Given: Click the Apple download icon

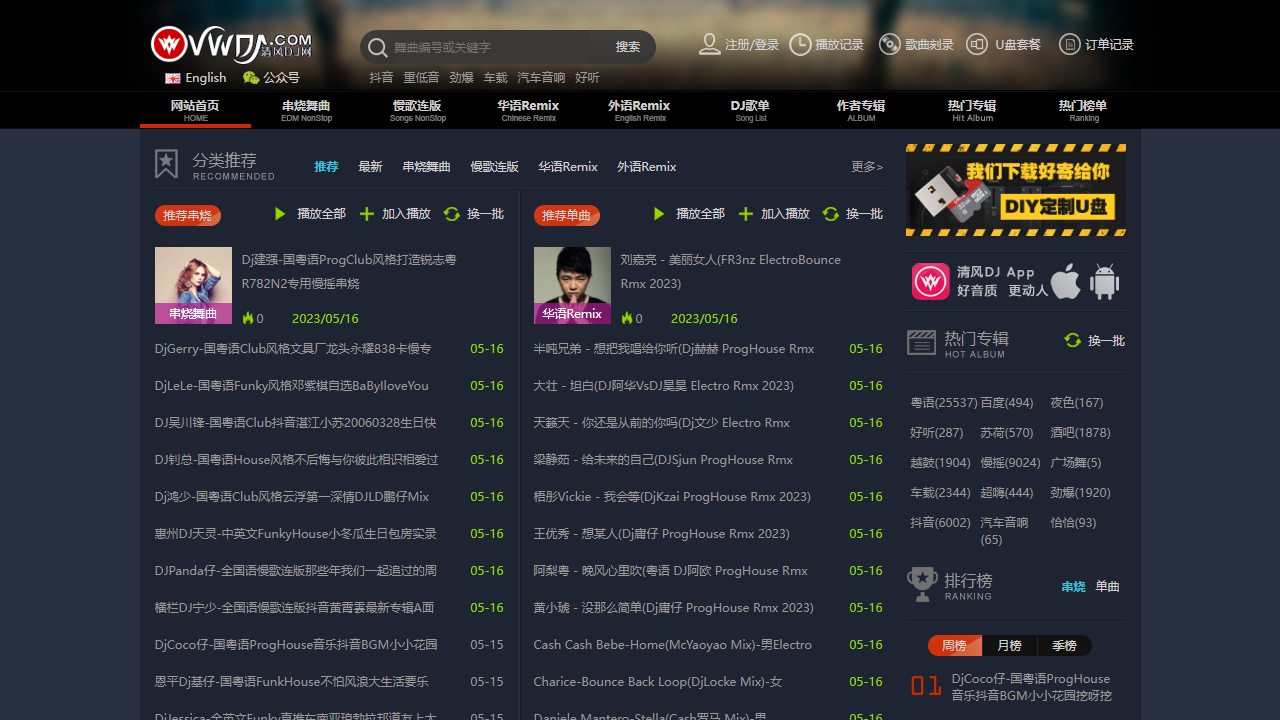Looking at the screenshot, I should (1066, 281).
